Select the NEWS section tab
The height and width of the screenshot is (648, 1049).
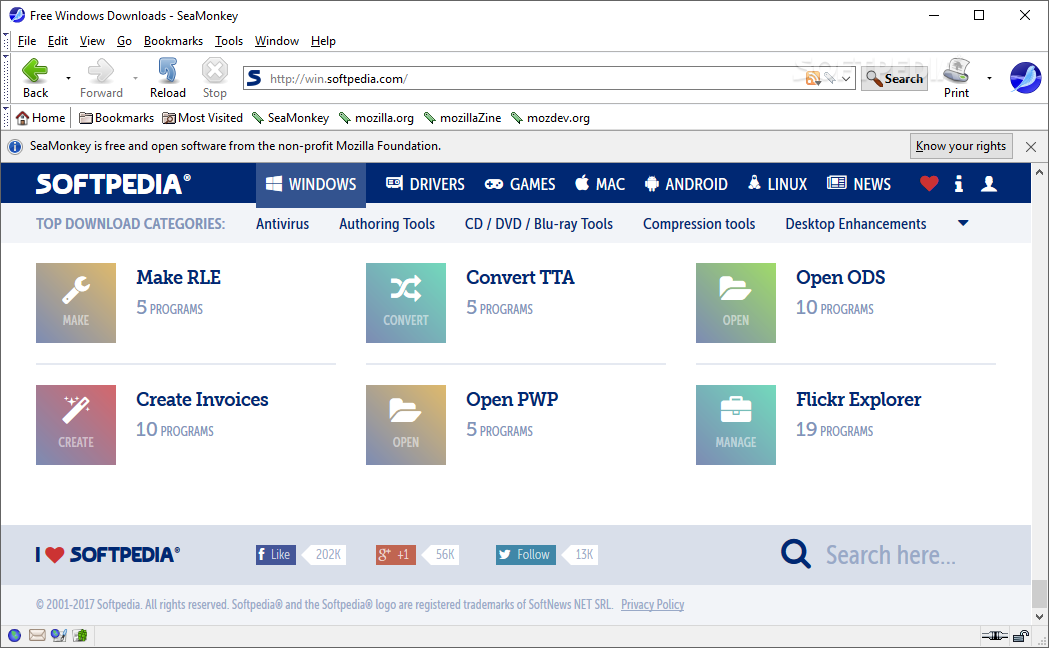859,183
